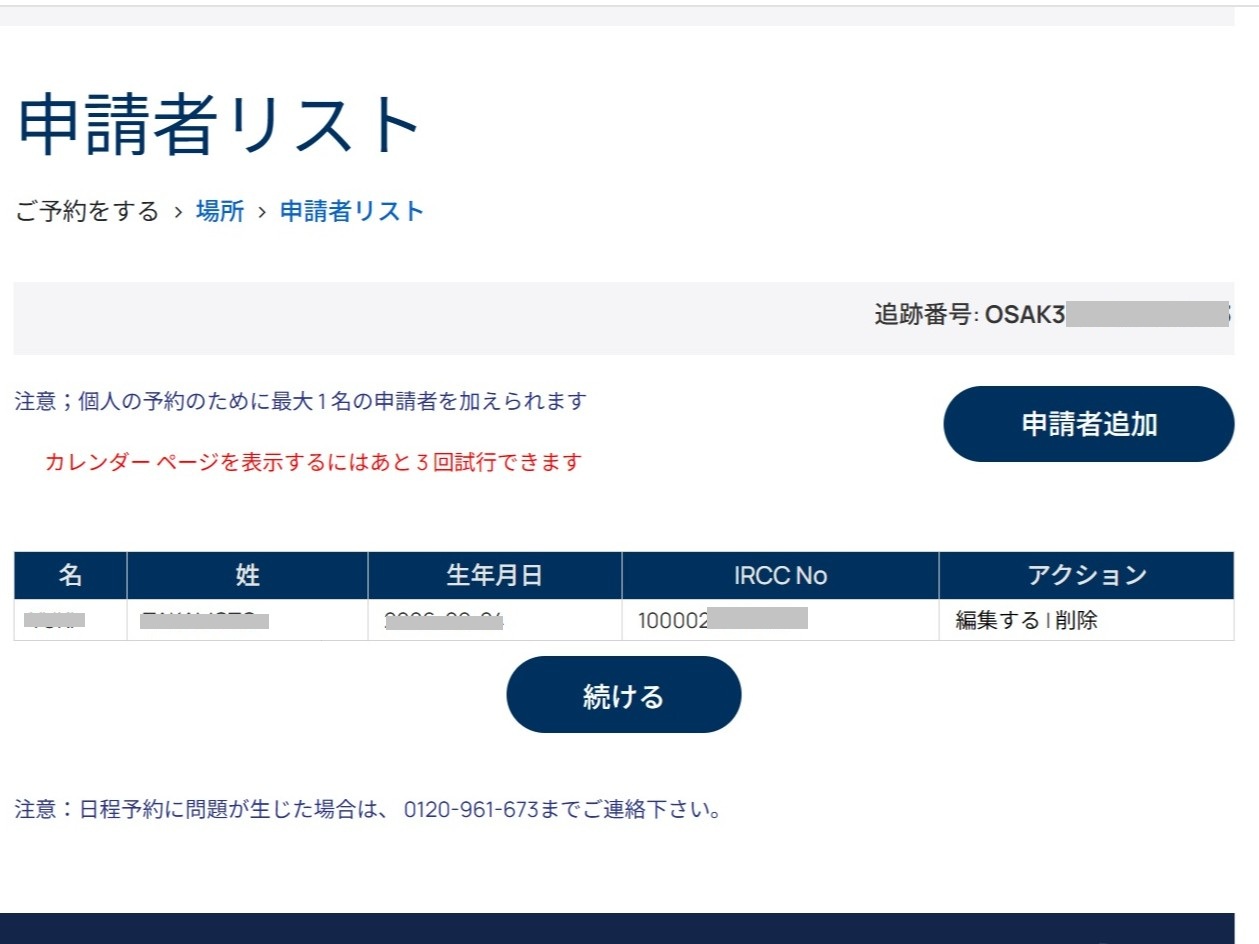Select the birth date cell in applicant row

(x=444, y=620)
